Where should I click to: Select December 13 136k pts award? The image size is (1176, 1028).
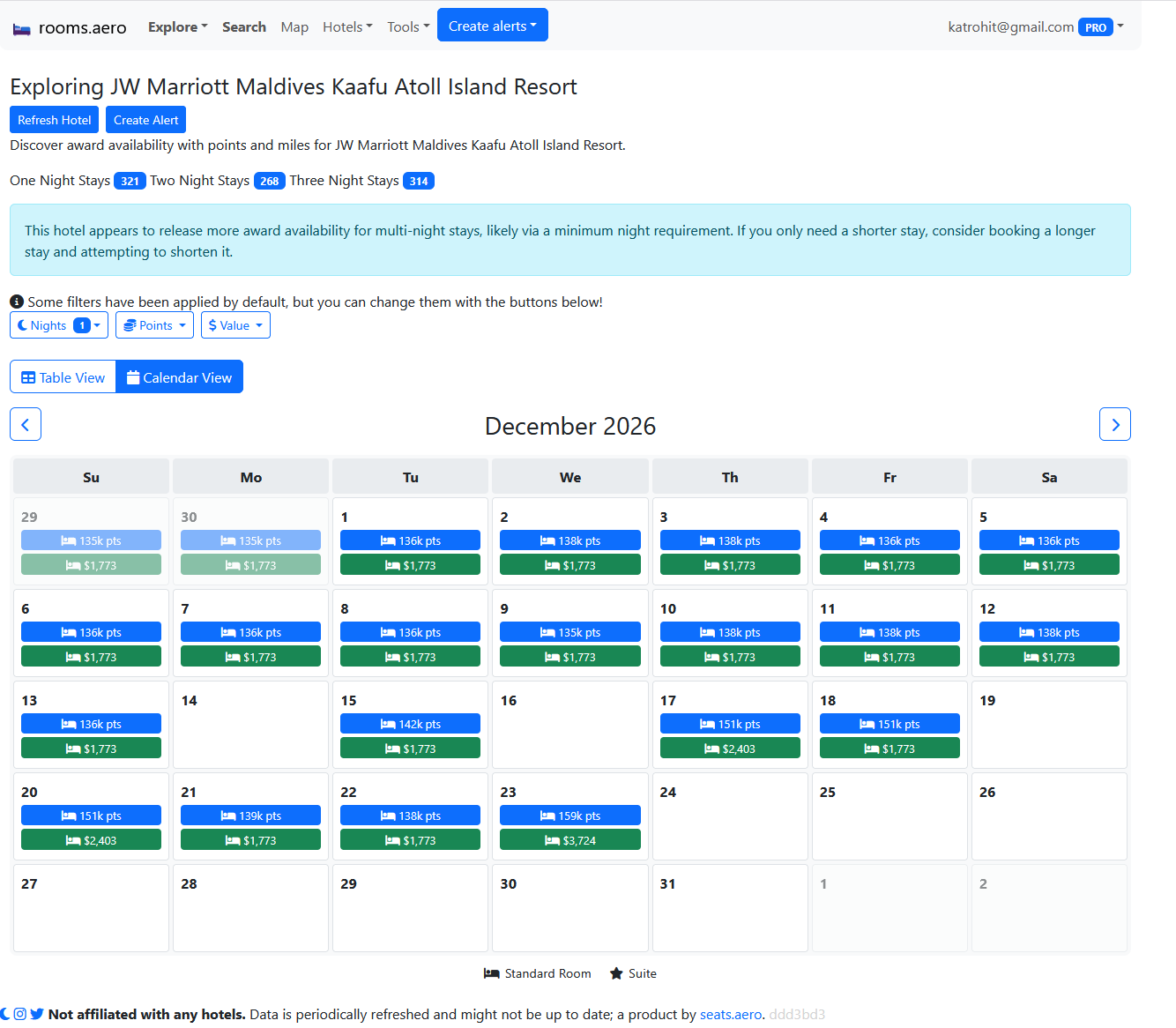(91, 724)
